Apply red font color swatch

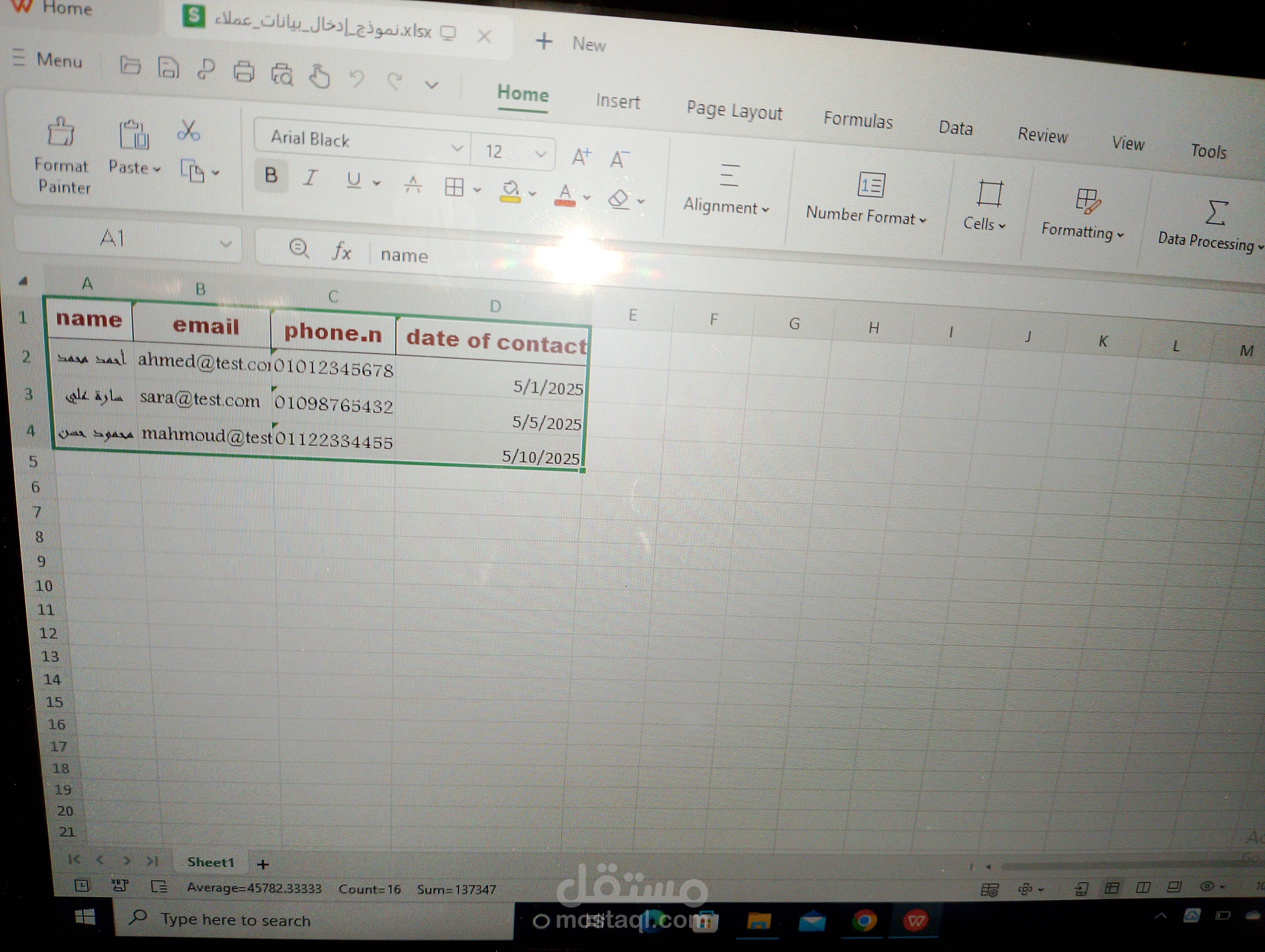pos(565,196)
